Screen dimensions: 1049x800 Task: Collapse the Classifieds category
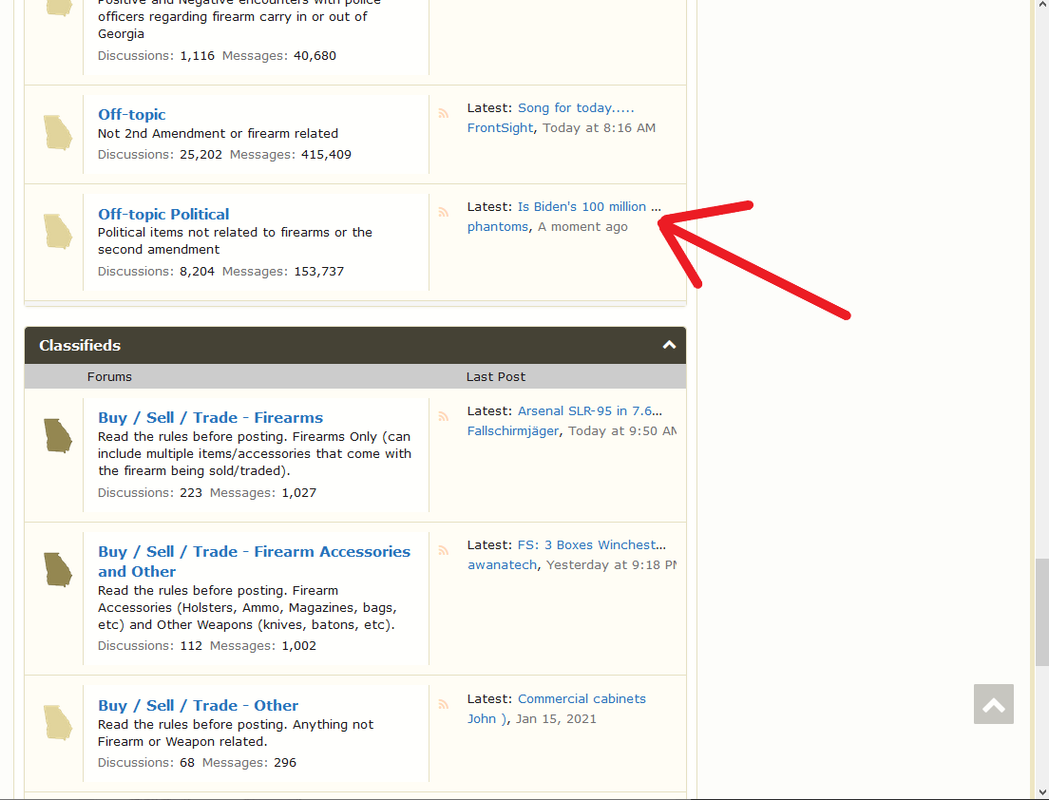[x=669, y=345]
